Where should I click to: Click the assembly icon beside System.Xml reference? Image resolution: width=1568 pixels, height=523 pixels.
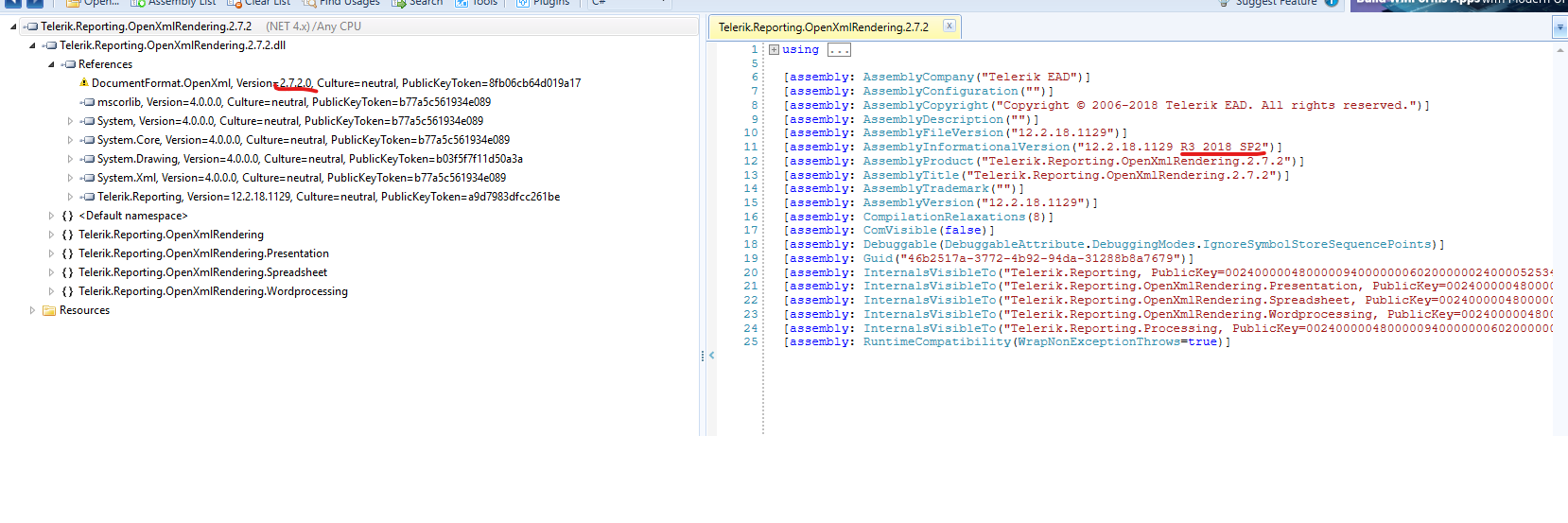[x=89, y=178]
